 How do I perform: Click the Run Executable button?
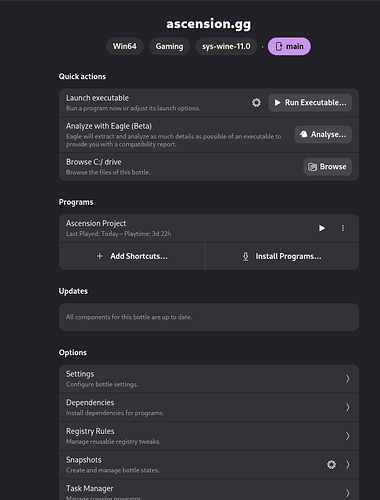pyautogui.click(x=310, y=102)
